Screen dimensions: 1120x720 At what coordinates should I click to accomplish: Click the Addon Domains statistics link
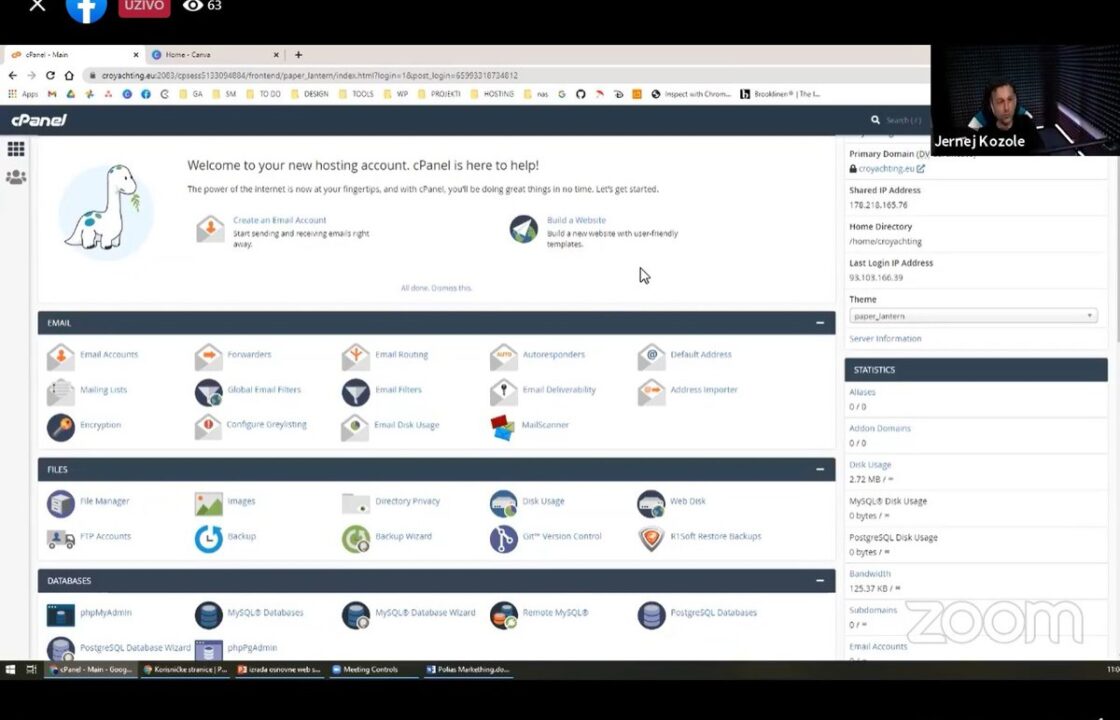pos(880,429)
